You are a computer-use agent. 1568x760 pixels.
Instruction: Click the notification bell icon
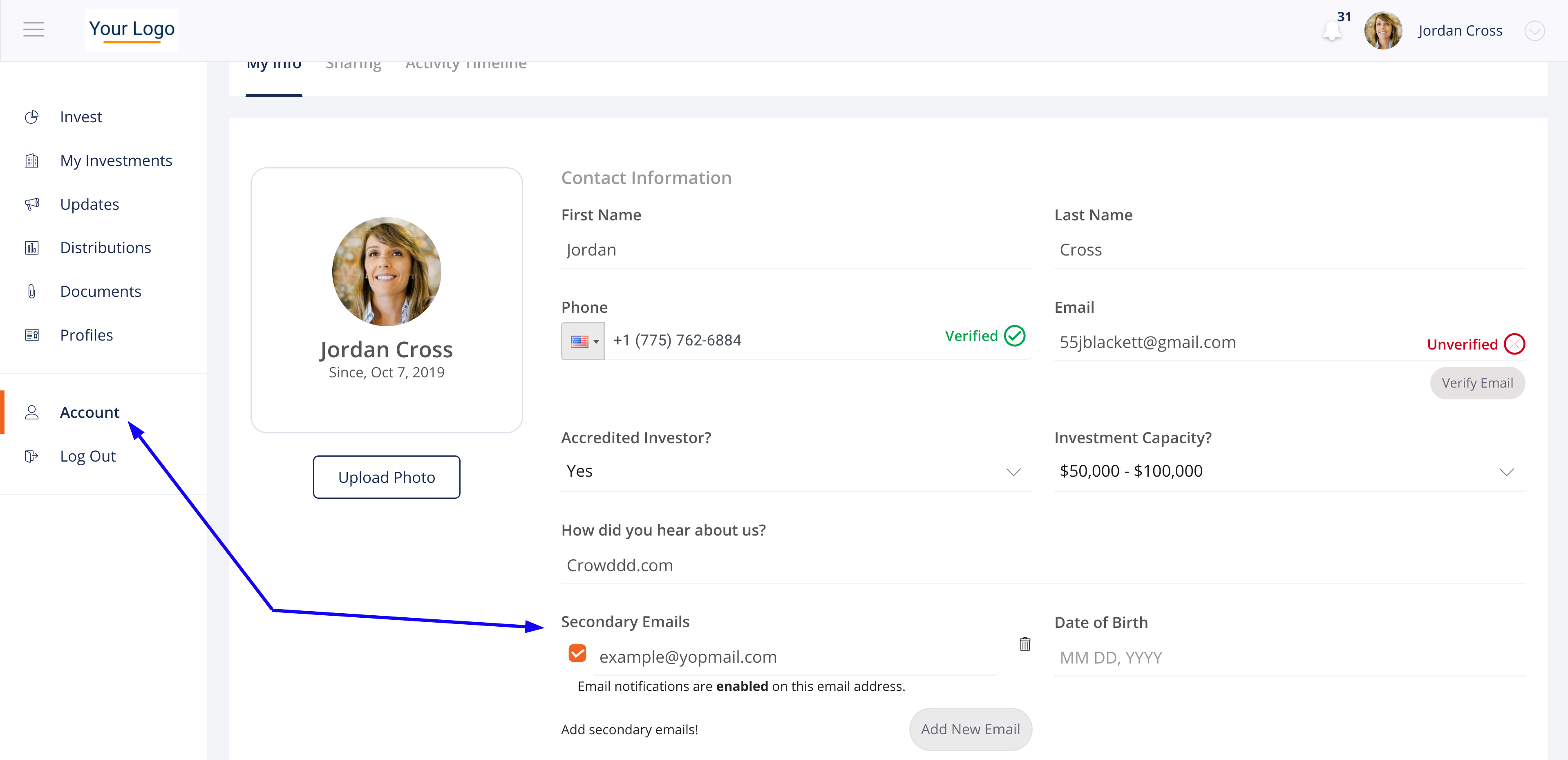tap(1332, 30)
